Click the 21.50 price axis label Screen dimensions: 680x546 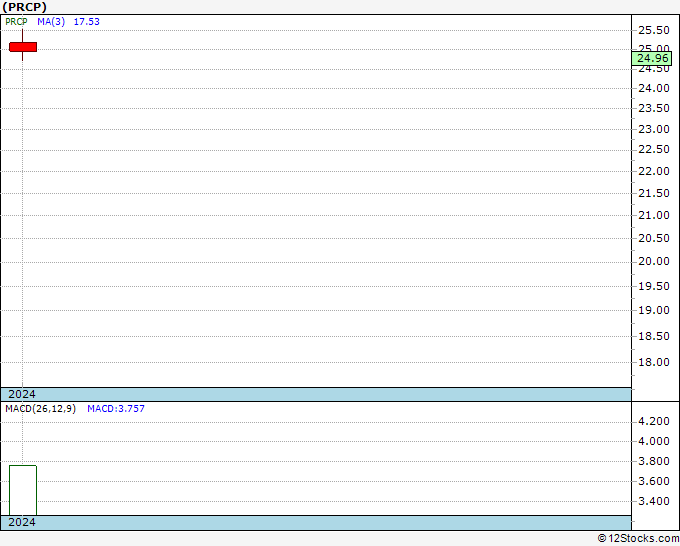(654, 193)
